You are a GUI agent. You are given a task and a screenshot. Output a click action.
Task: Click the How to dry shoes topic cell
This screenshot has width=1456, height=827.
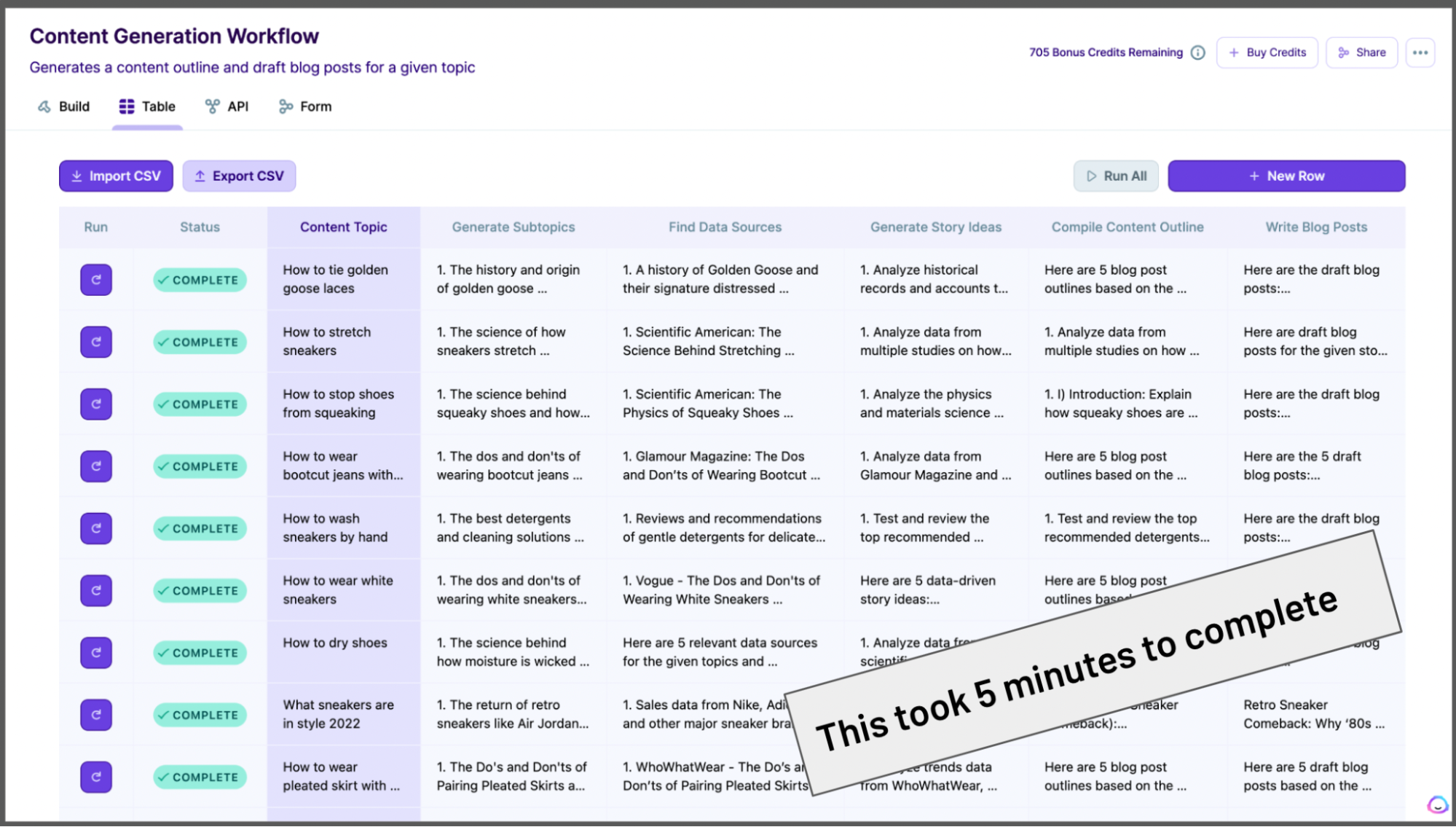(x=344, y=651)
